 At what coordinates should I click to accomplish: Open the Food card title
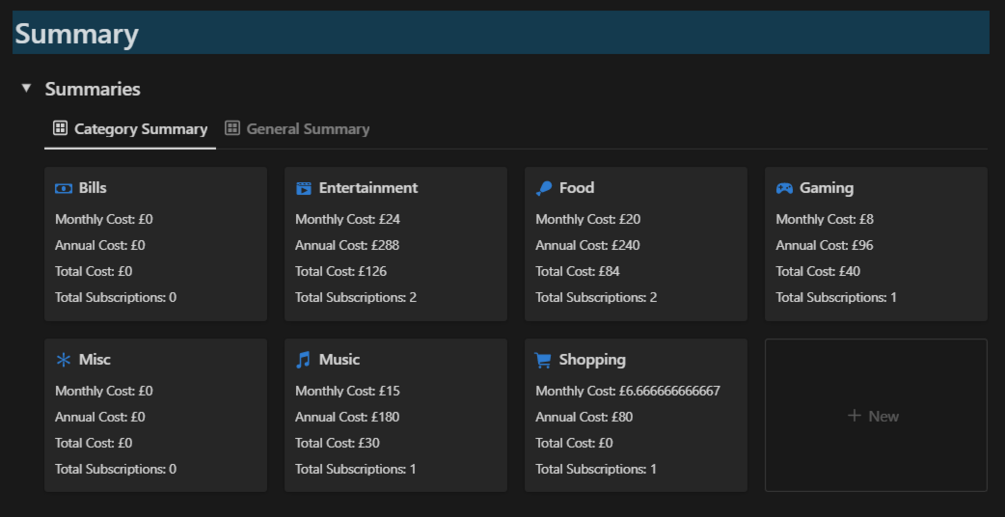coord(577,188)
